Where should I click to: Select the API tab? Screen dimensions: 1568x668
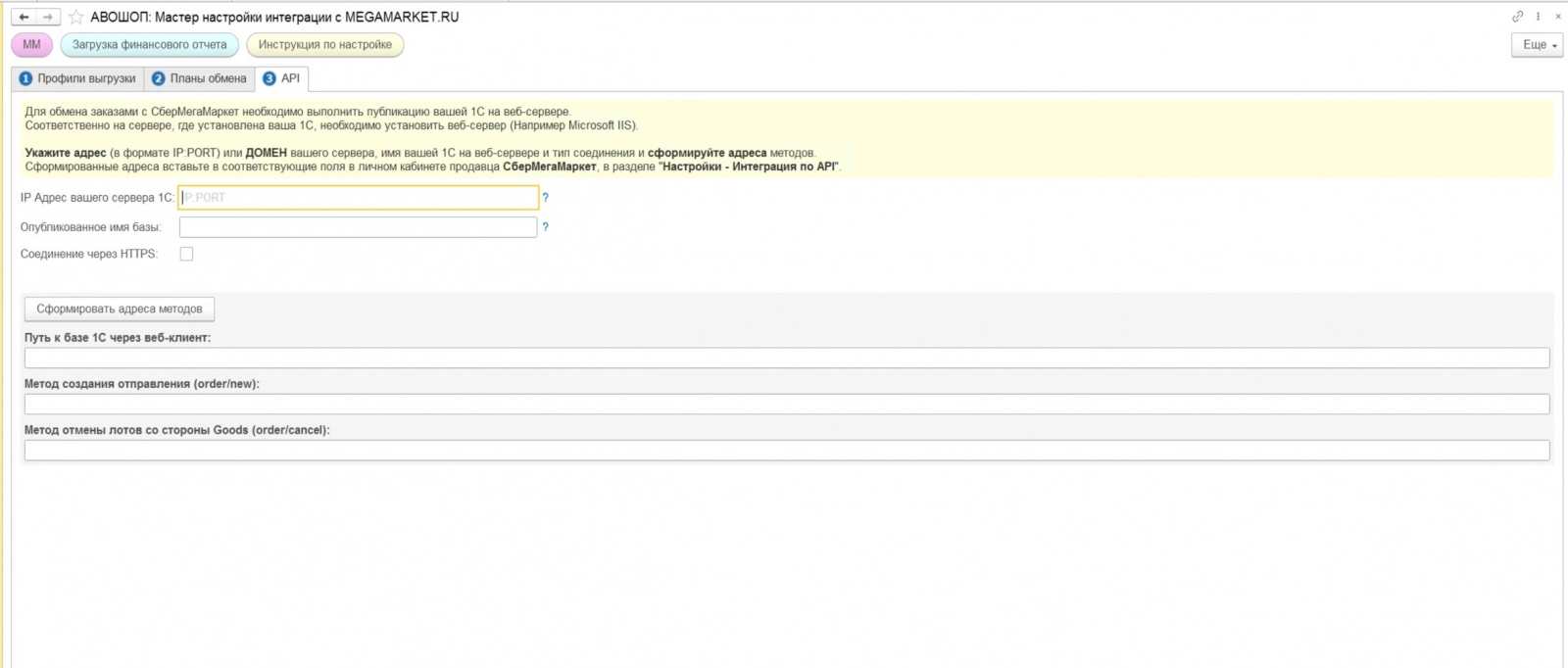(x=282, y=78)
